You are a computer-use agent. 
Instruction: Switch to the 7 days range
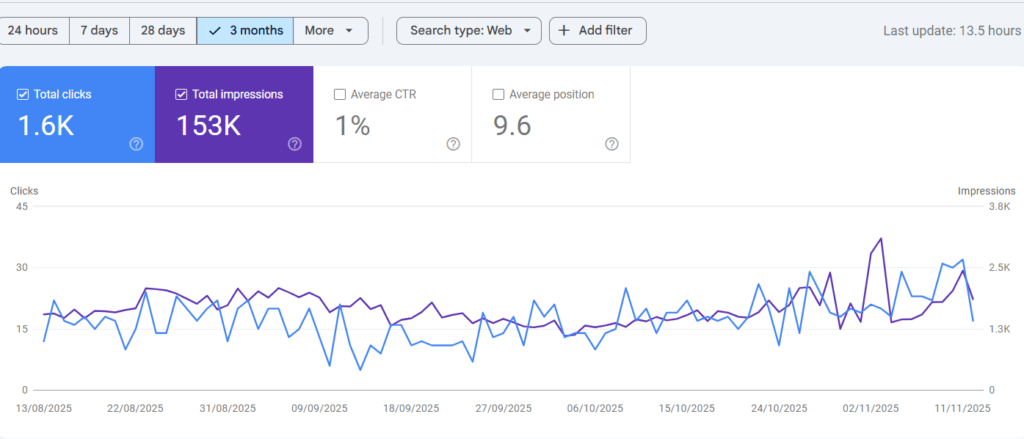[99, 31]
